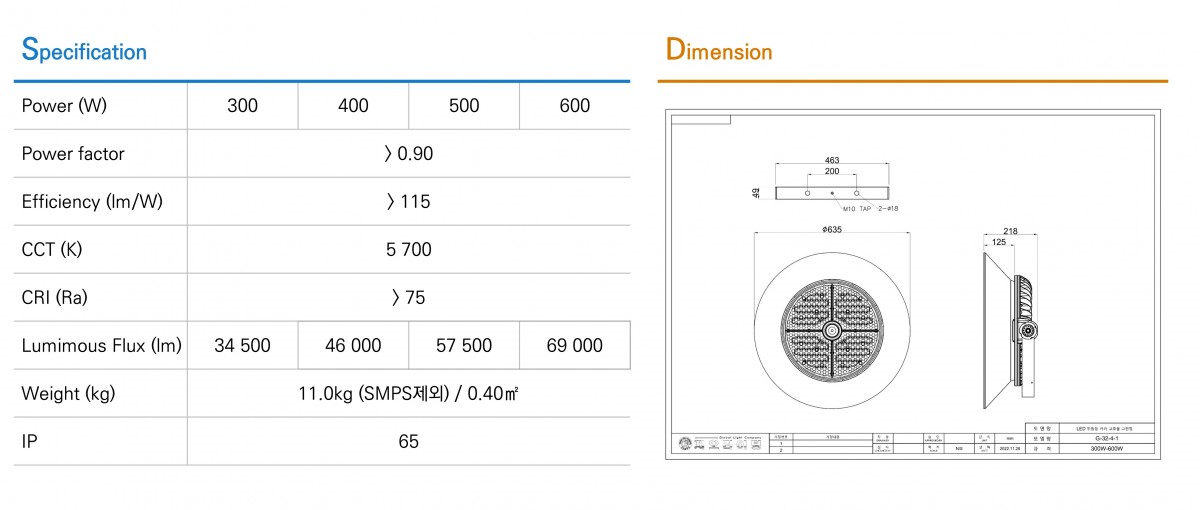The image size is (1200, 510).
Task: Click the 75 CRI value
Action: [408, 298]
